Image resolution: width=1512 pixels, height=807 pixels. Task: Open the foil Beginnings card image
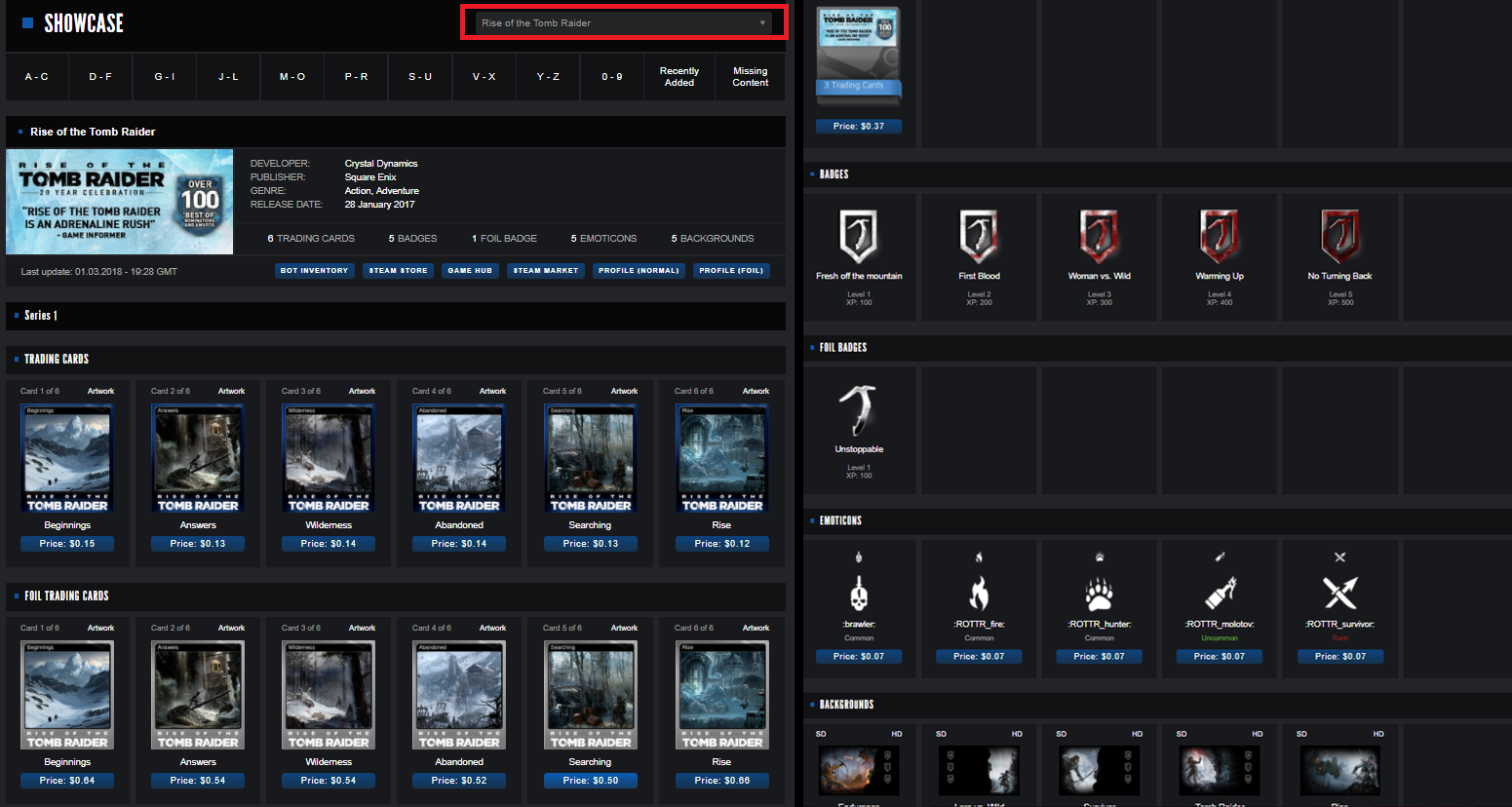(67, 695)
